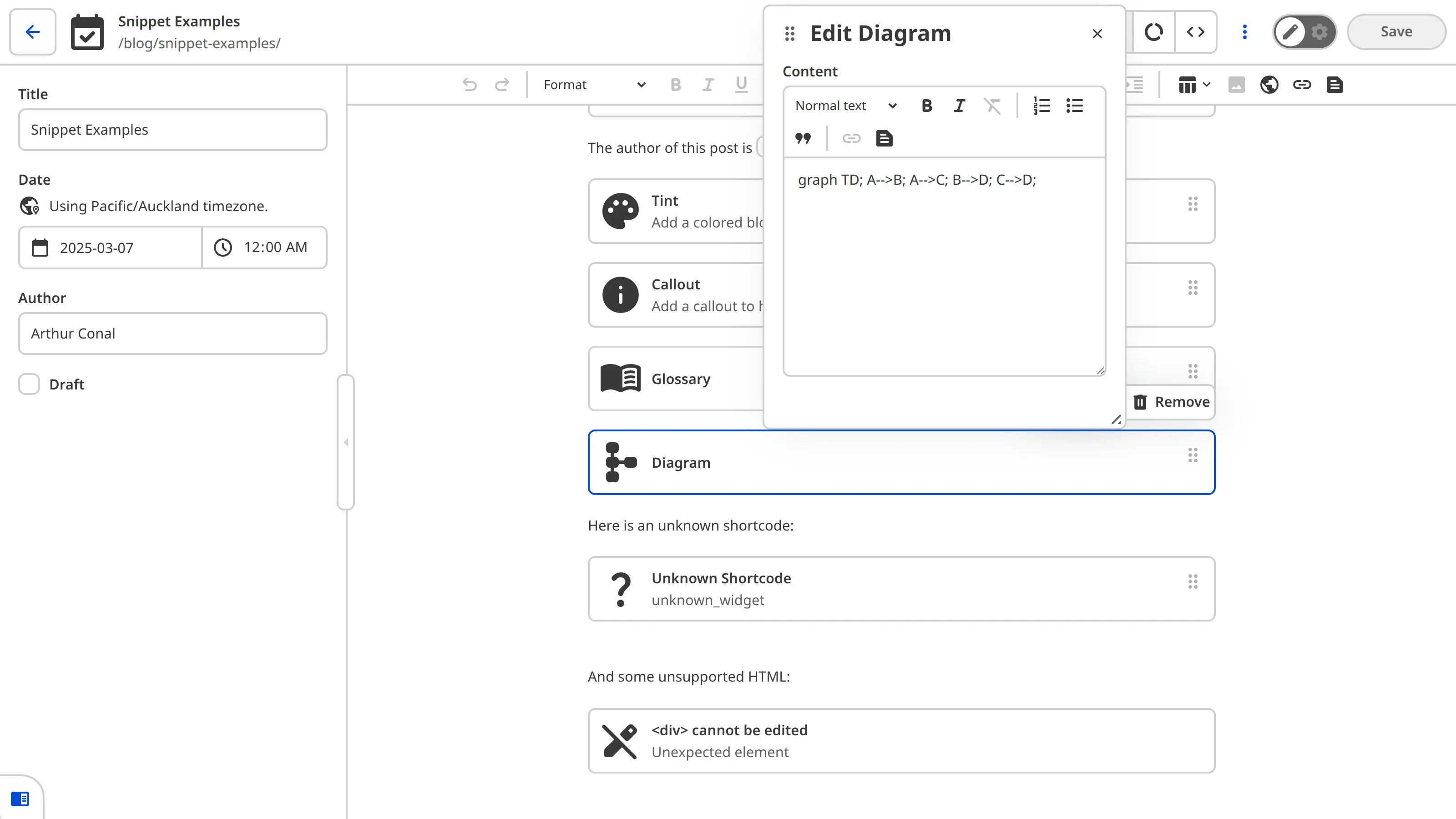The image size is (1456, 819).
Task: Click the Author field containing Arthur Conal
Action: point(172,334)
